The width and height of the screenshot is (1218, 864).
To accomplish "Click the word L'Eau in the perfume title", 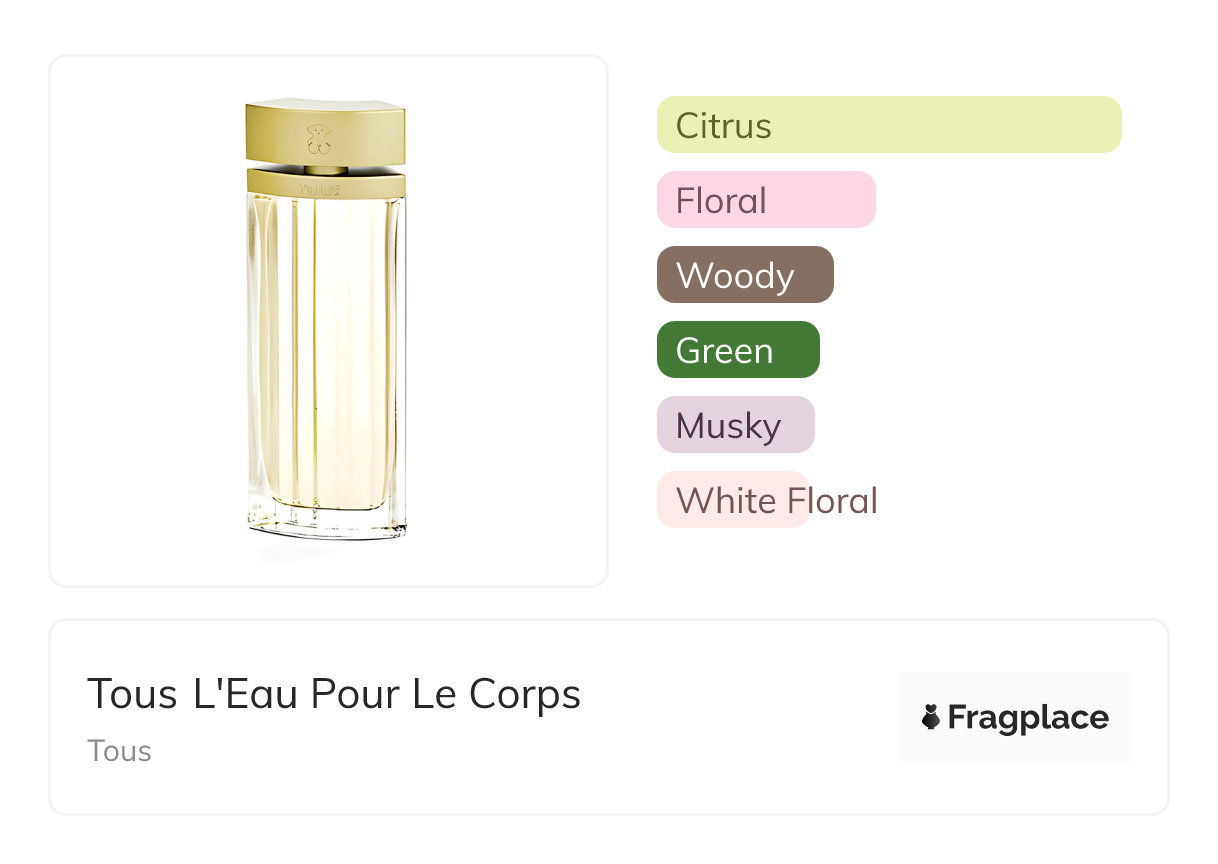I will pos(245,694).
